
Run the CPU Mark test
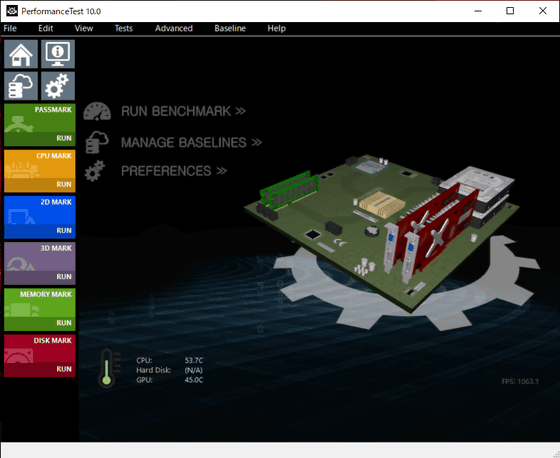click(x=40, y=171)
